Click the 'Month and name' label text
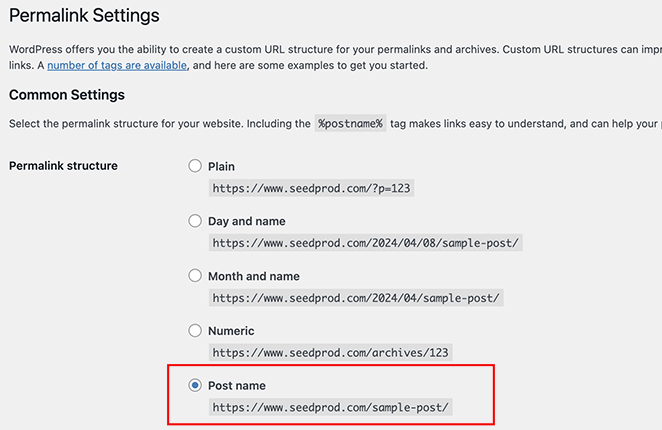Image resolution: width=662 pixels, height=430 pixels. [253, 276]
